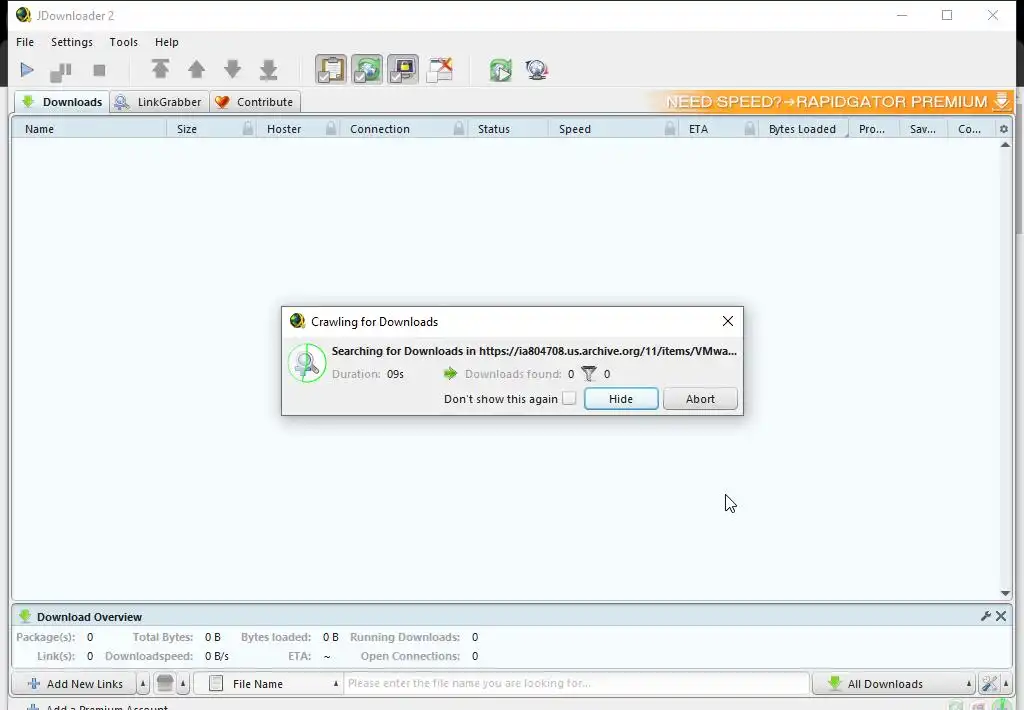Close the Crawling for Downloads dialog
The width and height of the screenshot is (1024, 710).
(x=728, y=321)
